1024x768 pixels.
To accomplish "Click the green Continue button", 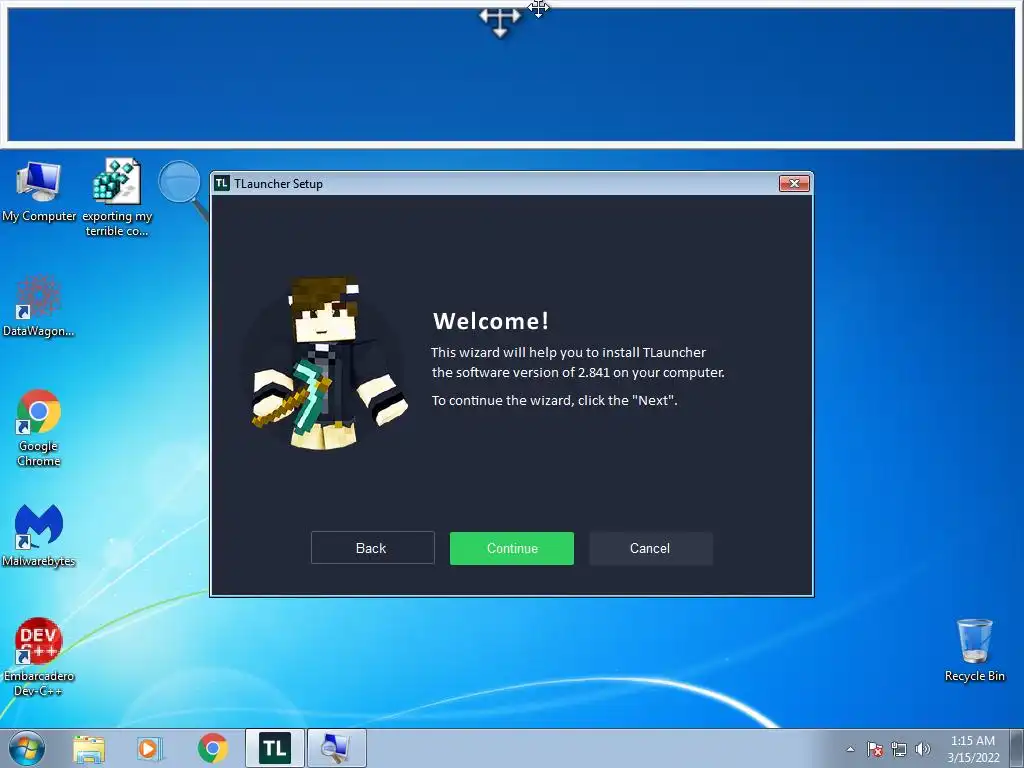I will coord(511,548).
